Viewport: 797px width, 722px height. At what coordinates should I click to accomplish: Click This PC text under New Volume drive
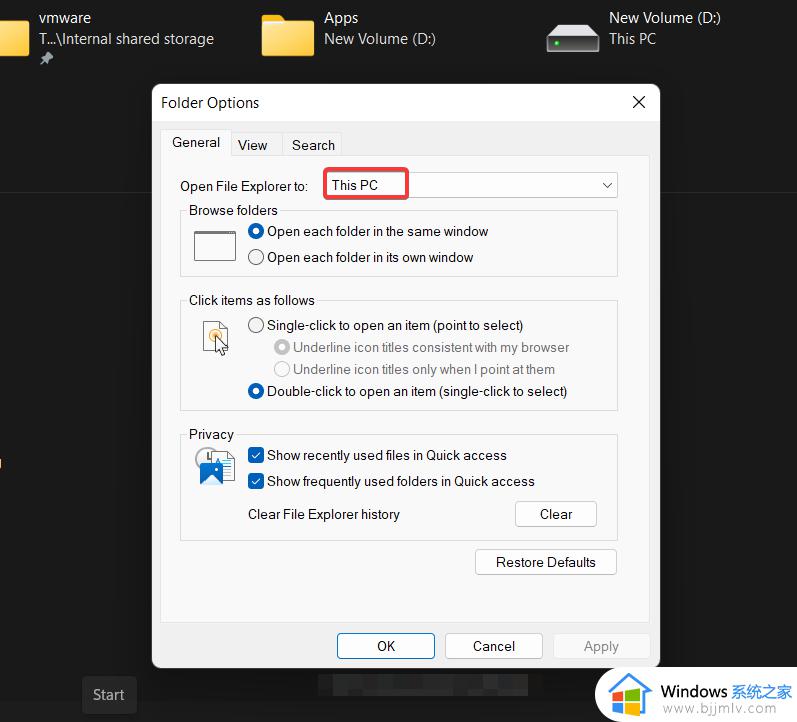coord(632,39)
